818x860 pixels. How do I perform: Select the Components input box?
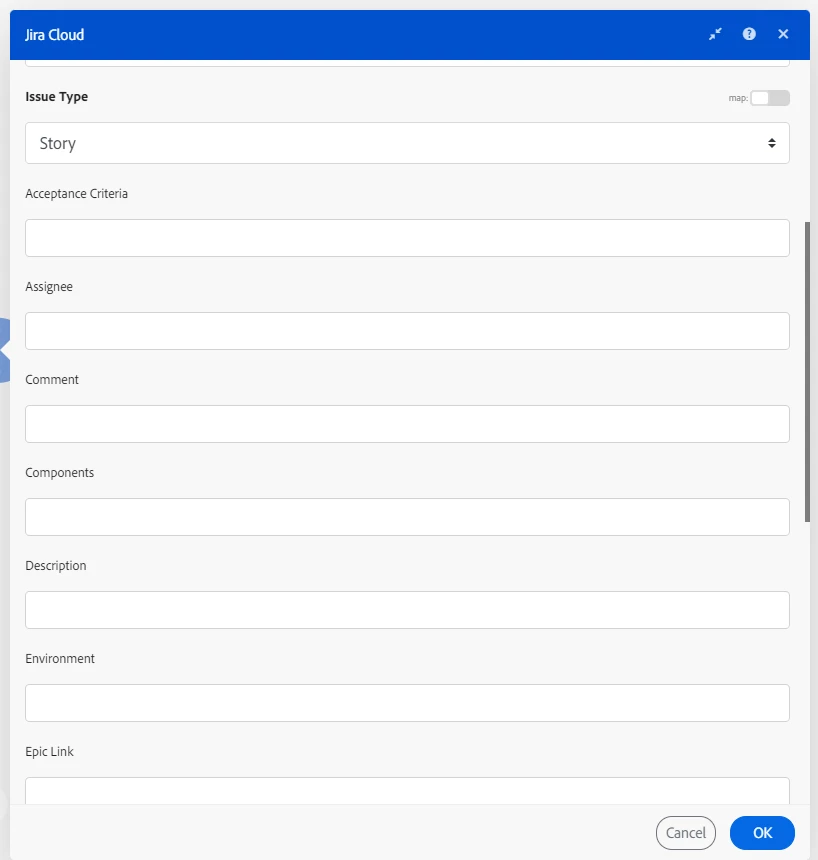[407, 517]
